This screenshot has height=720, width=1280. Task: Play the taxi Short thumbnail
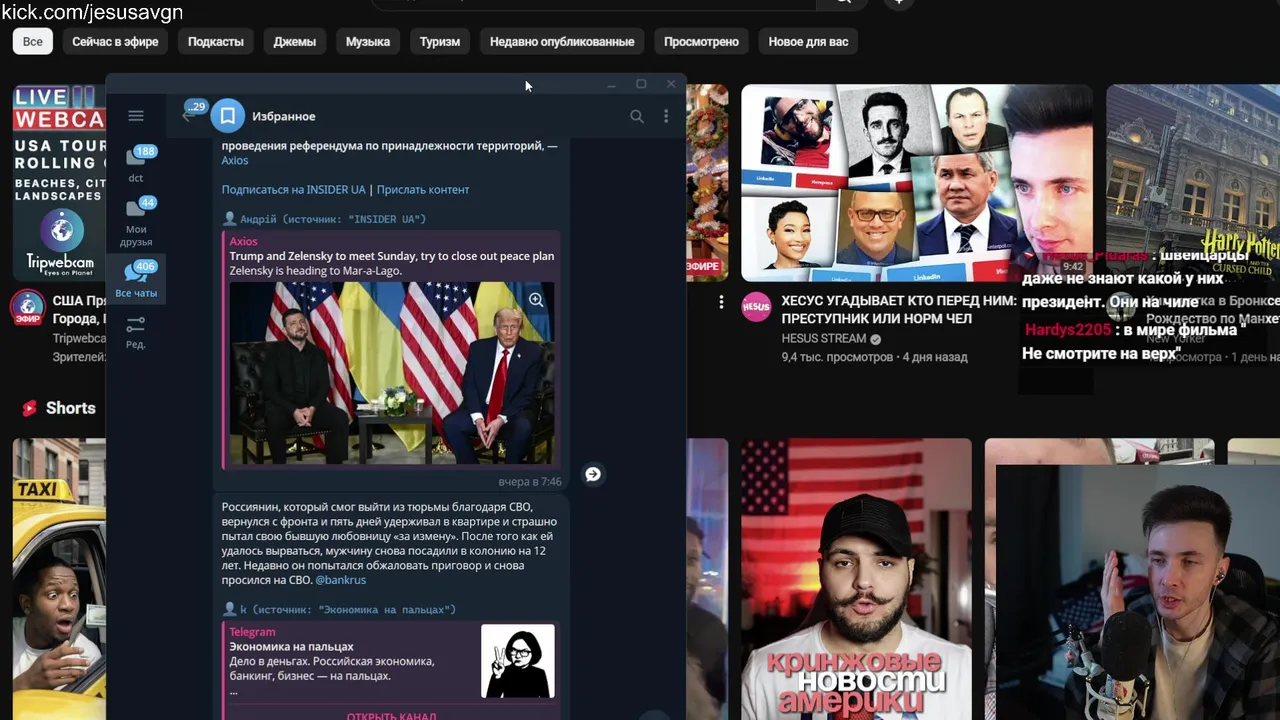point(59,579)
